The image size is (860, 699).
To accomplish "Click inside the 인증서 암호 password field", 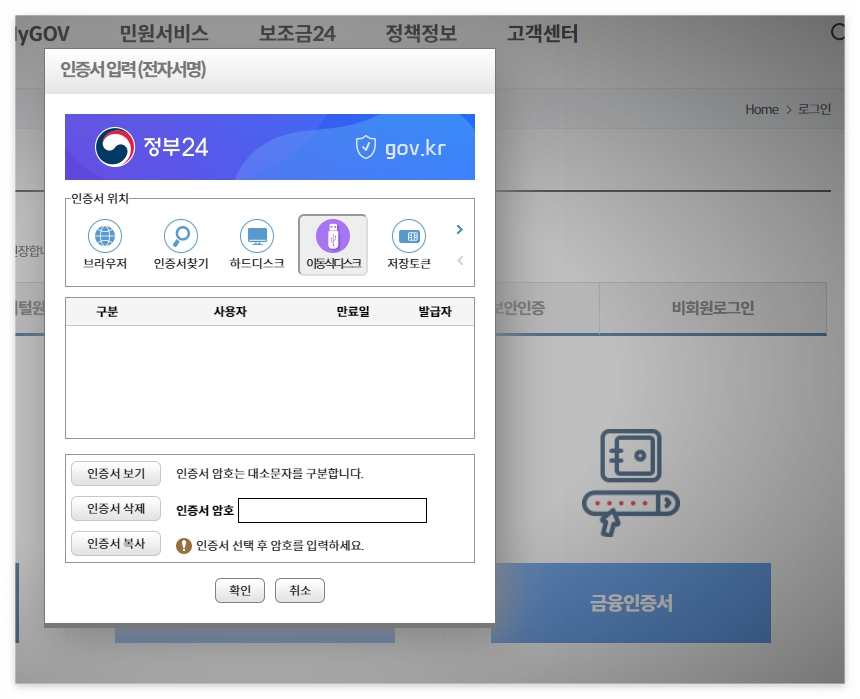I will pos(333,510).
